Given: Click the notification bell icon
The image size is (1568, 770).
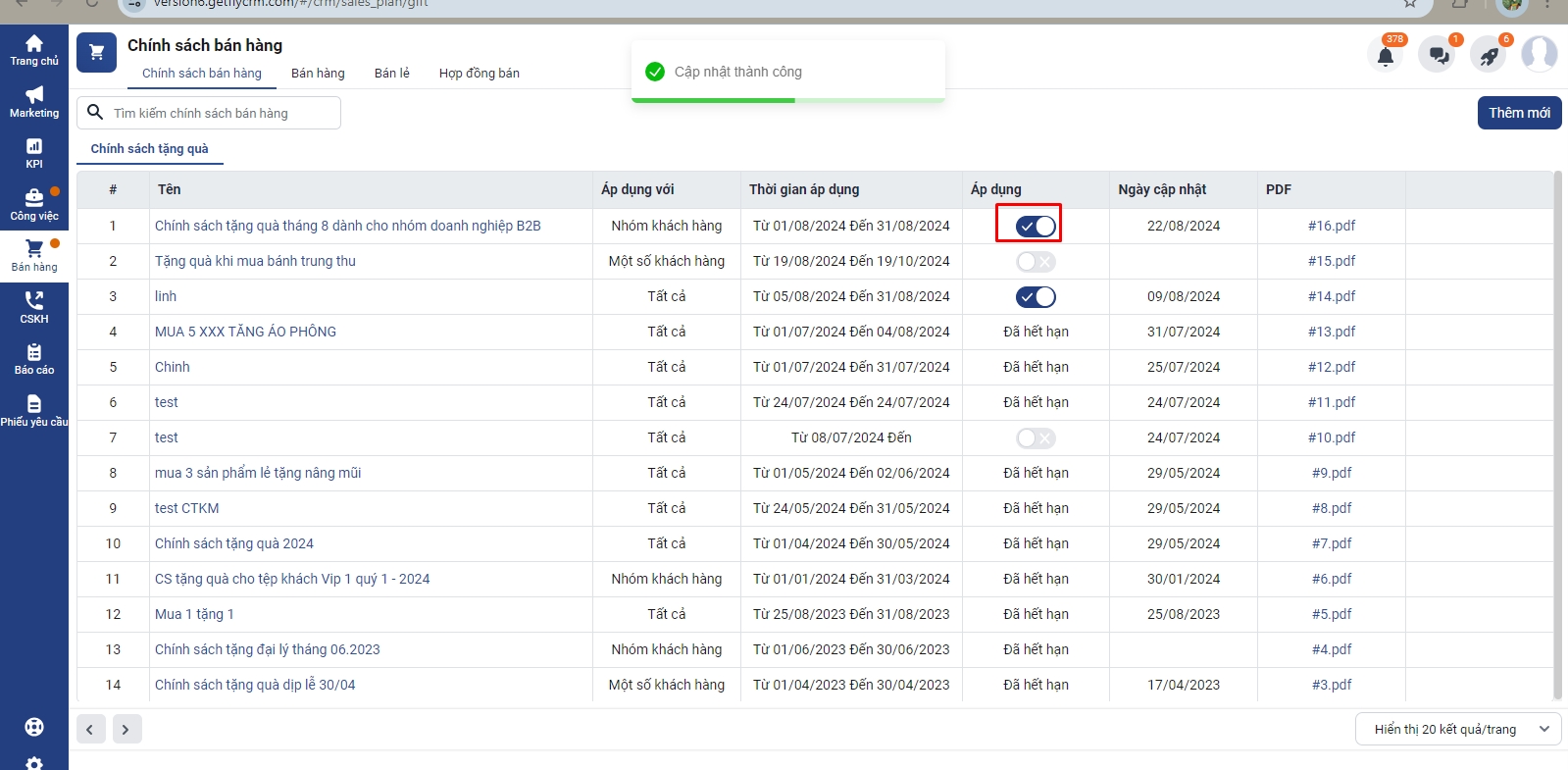Looking at the screenshot, I should point(1385,55).
